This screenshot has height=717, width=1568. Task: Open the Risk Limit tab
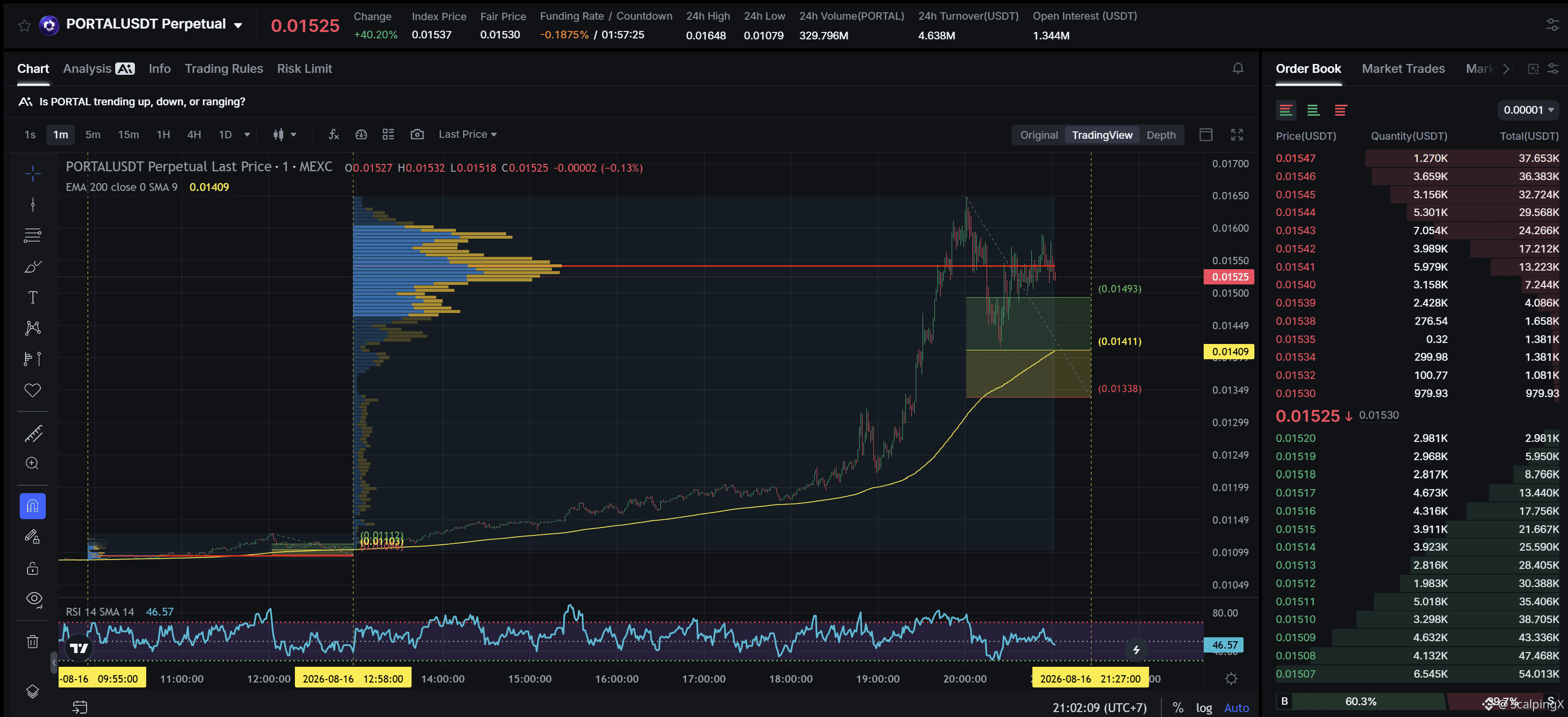[x=304, y=69]
